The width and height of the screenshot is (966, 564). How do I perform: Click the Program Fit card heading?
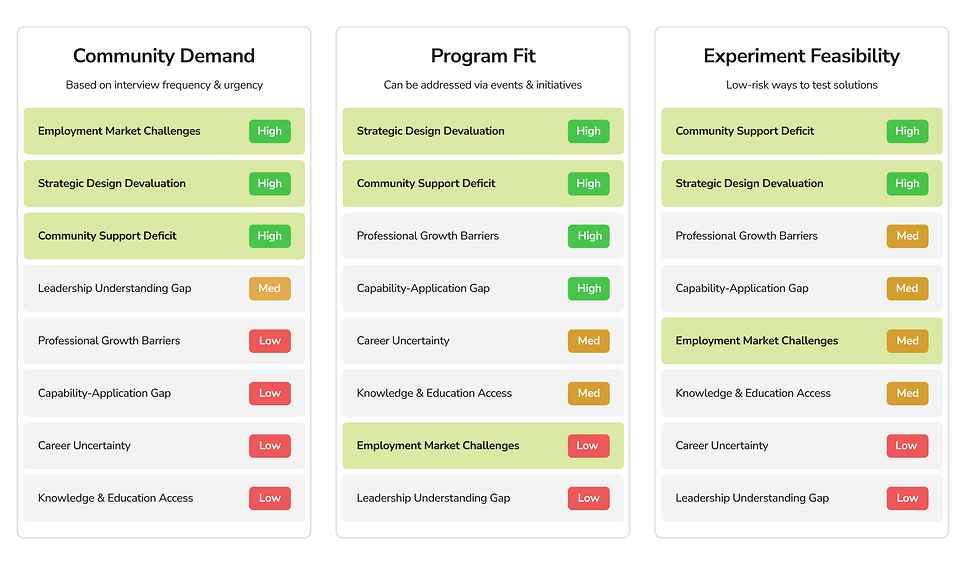pos(483,56)
